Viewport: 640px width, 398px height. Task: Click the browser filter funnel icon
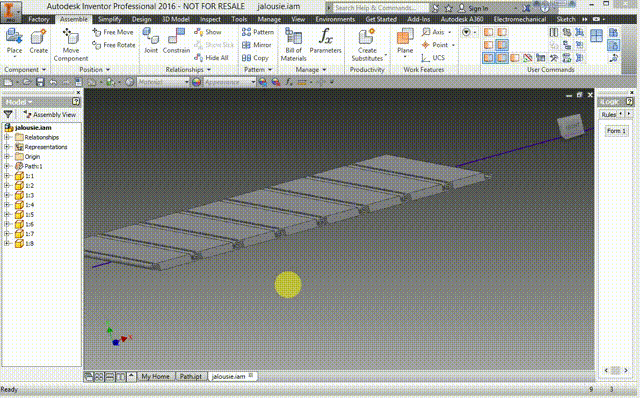8,114
